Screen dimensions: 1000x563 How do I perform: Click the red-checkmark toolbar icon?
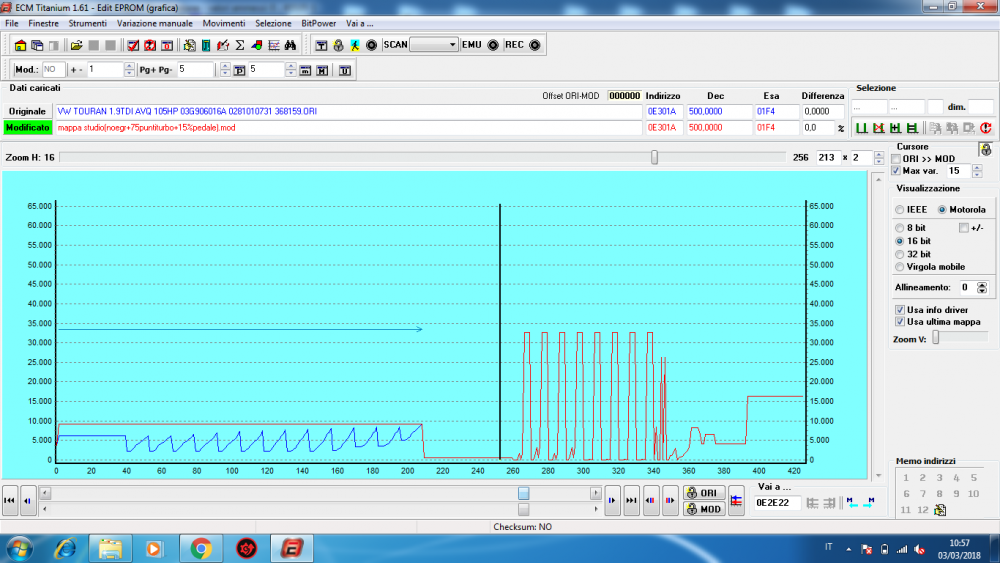(x=132, y=45)
